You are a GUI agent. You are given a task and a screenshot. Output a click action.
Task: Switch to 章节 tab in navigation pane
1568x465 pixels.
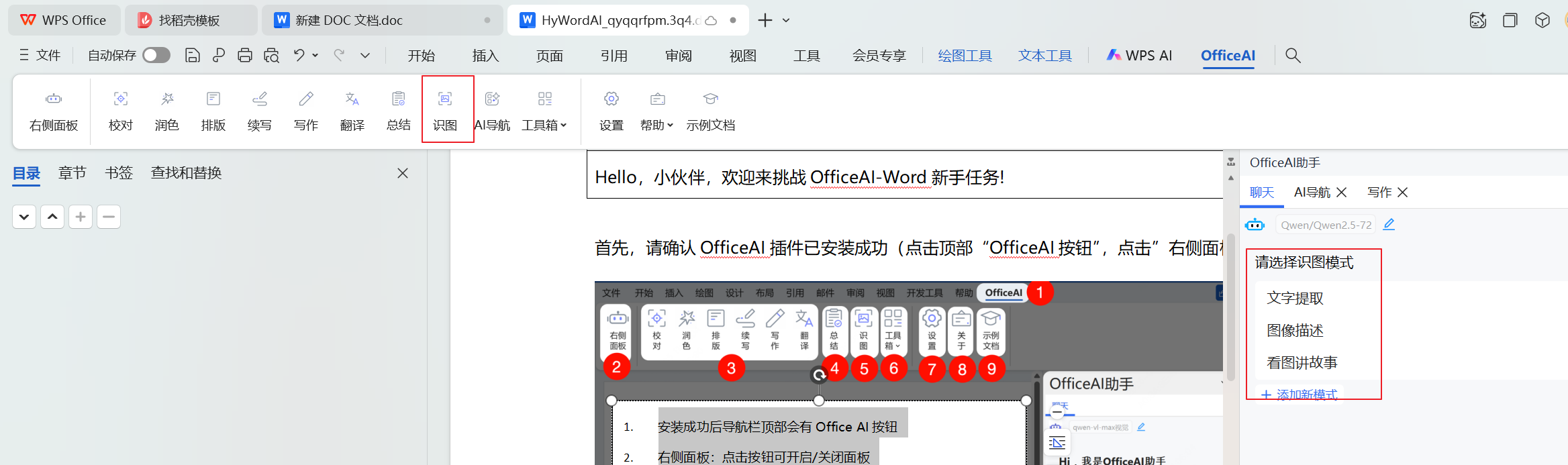tap(72, 173)
